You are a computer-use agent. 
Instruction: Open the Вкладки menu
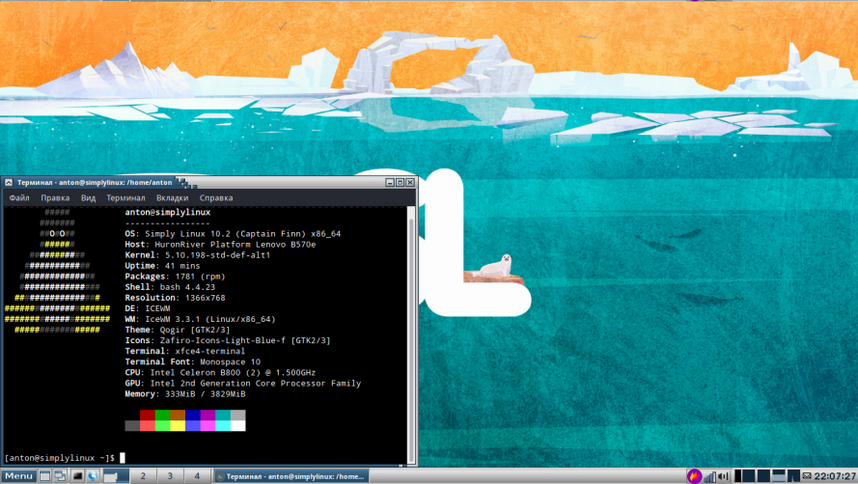click(x=172, y=198)
